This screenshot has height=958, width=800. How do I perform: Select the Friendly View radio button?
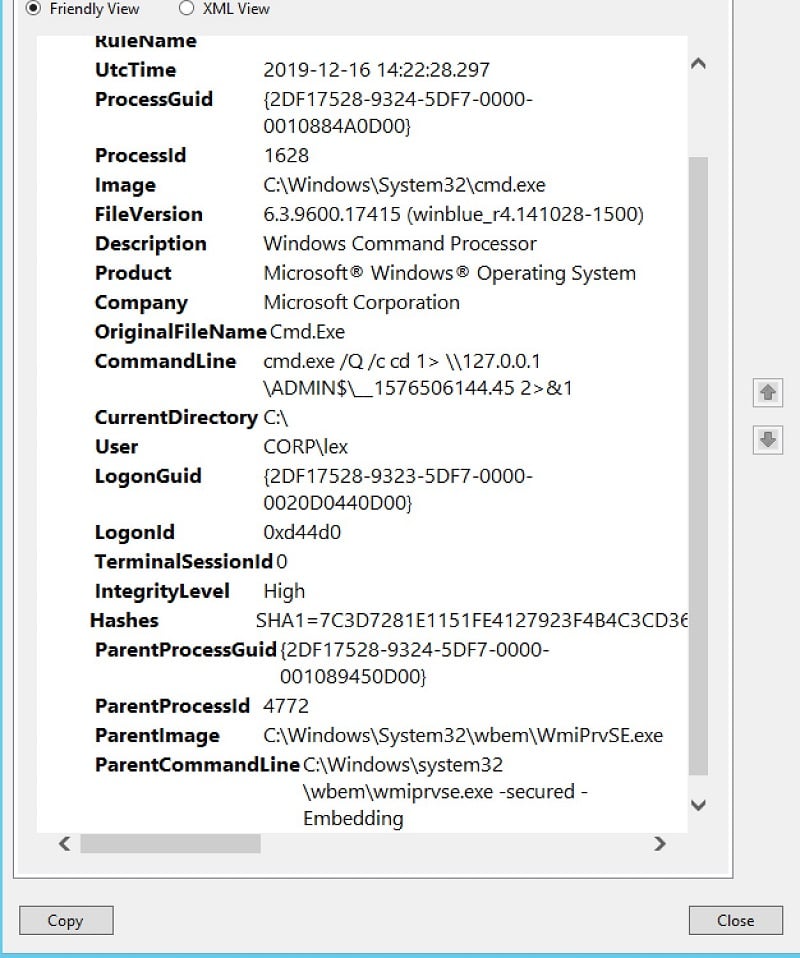(x=34, y=8)
